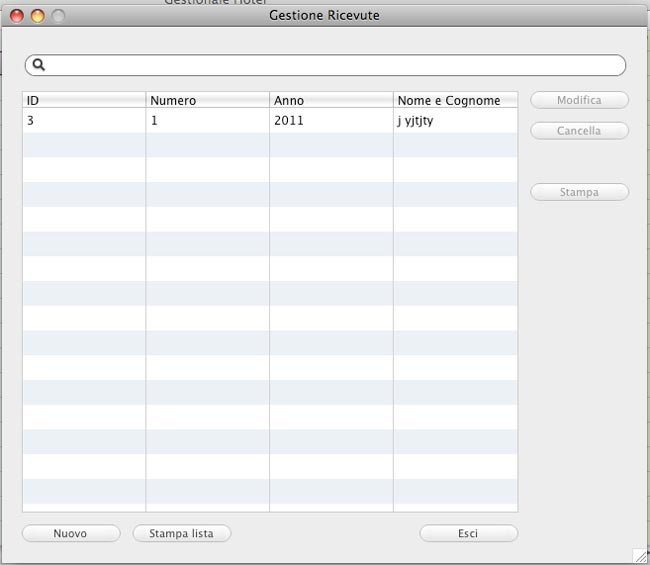This screenshot has height=565, width=650.
Task: Focus the search input field
Action: tap(325, 65)
